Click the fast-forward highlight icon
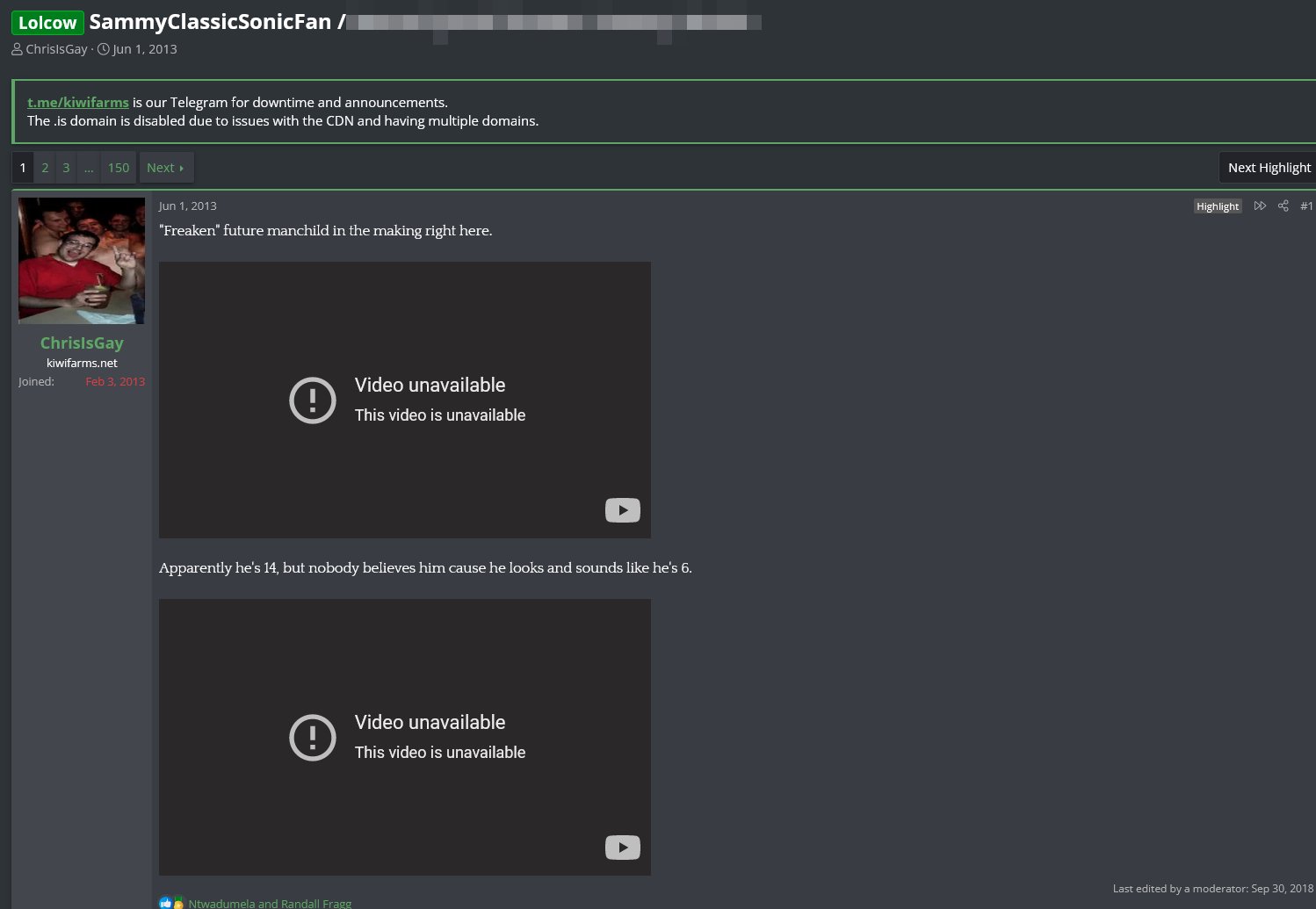Viewport: 1316px width, 909px height. [x=1260, y=206]
